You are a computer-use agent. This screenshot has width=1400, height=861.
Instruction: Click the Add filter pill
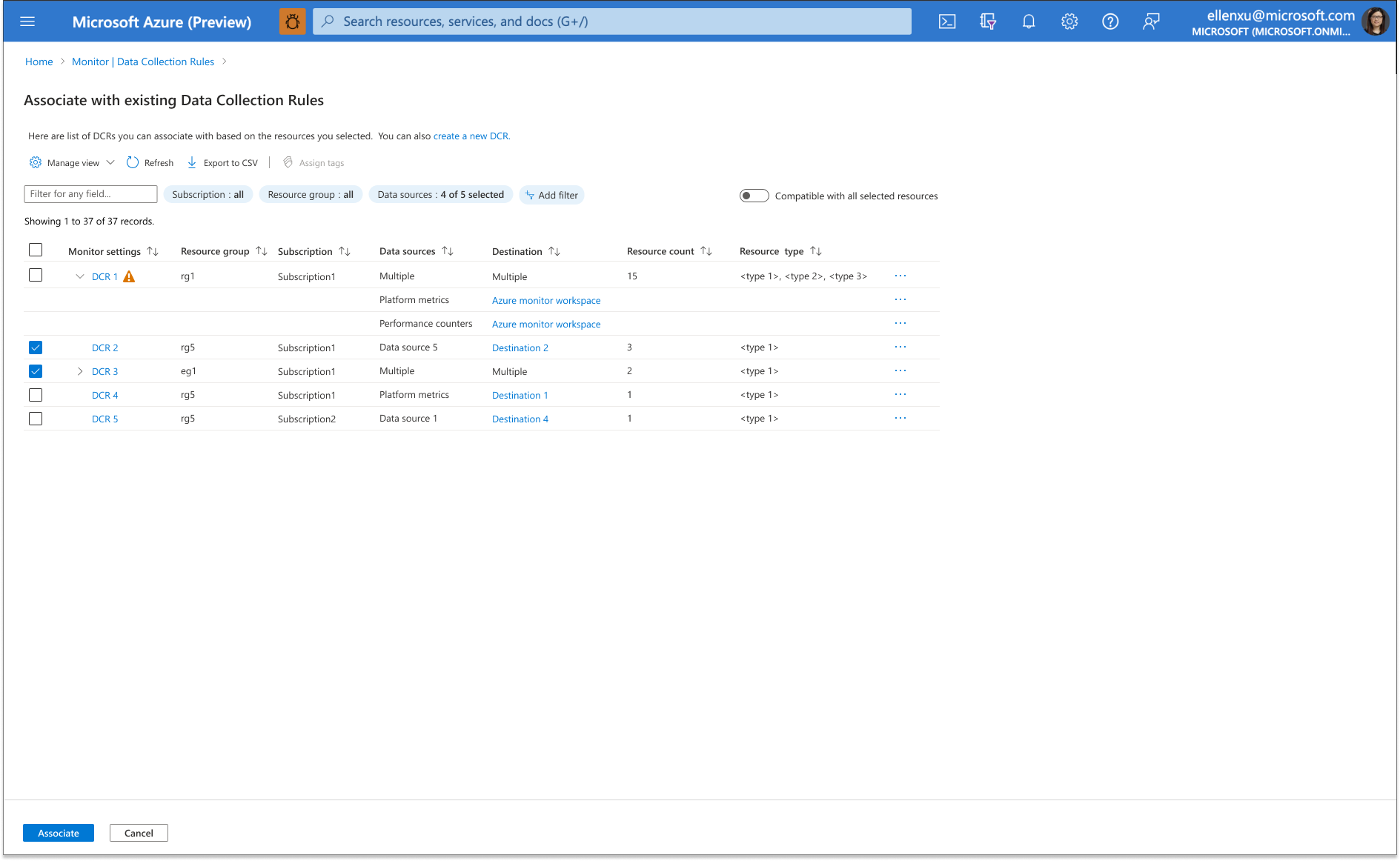(551, 195)
